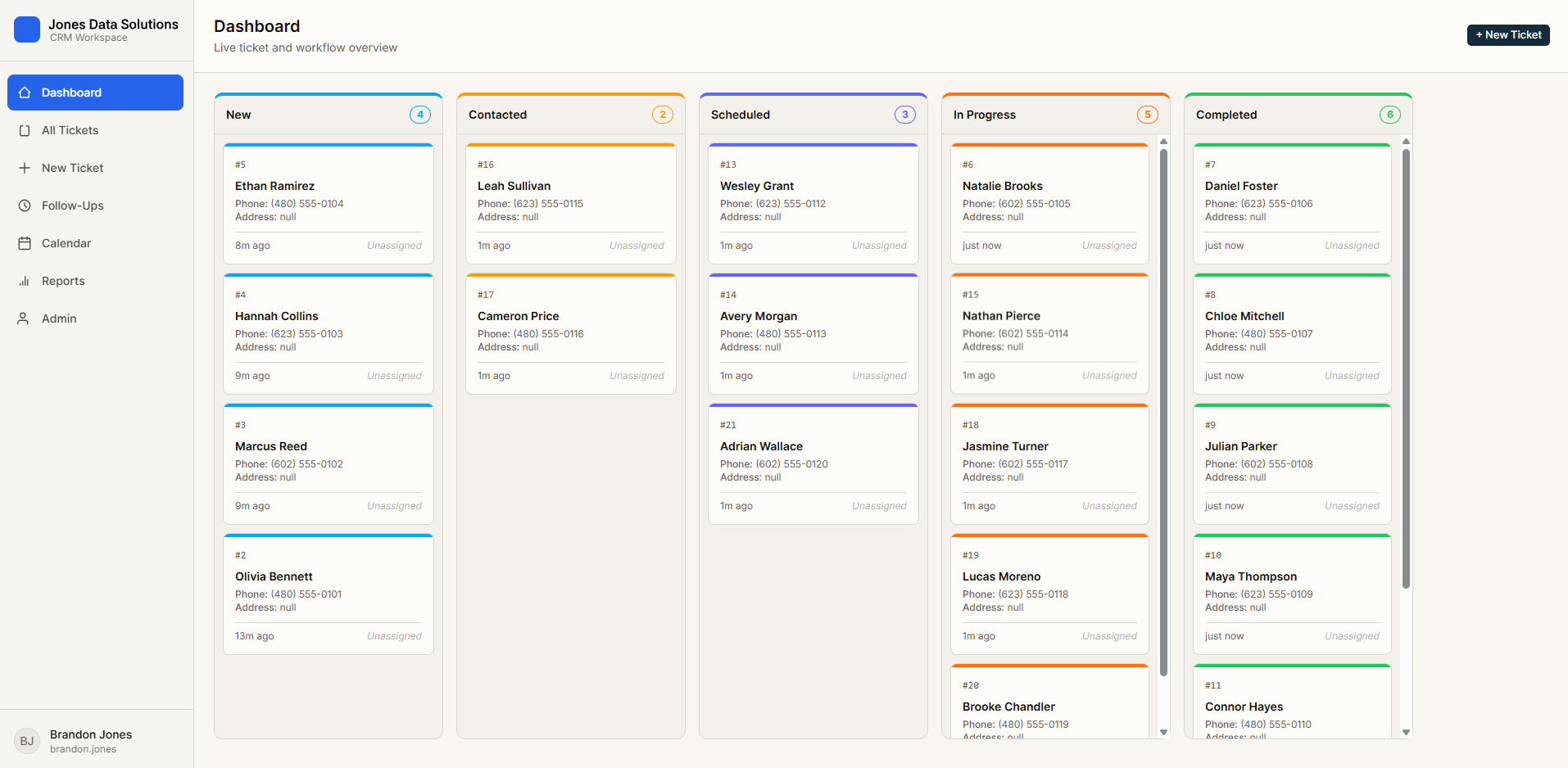Click the Calendar icon in sidebar
This screenshot has width=1568, height=768.
[25, 243]
